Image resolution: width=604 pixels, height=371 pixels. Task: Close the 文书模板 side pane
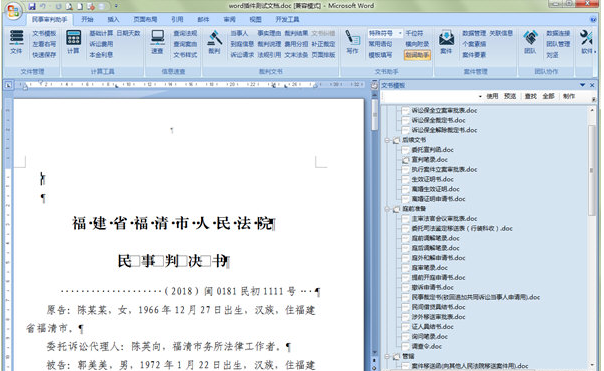point(592,85)
